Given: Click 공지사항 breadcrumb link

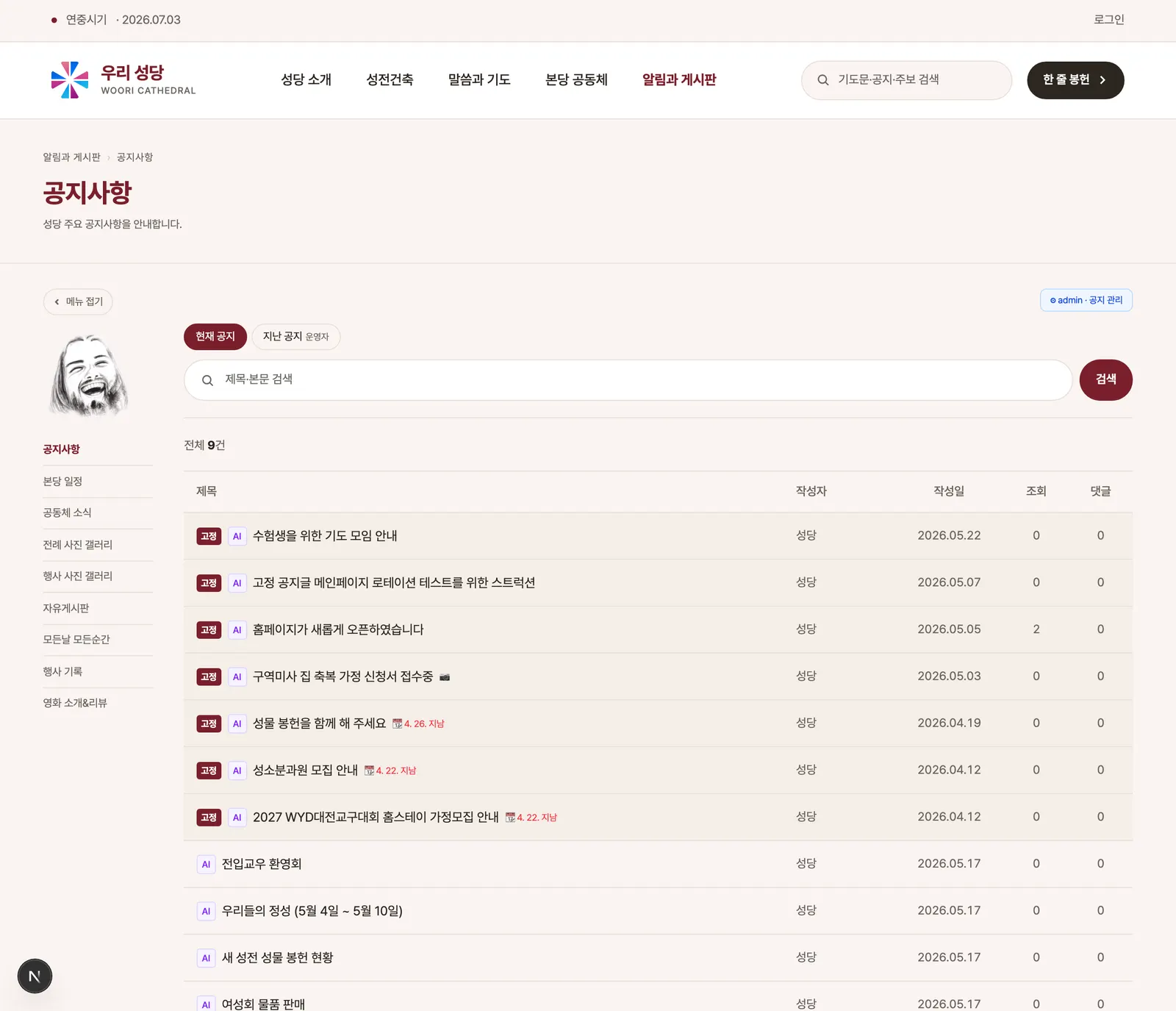Looking at the screenshot, I should tap(135, 157).
